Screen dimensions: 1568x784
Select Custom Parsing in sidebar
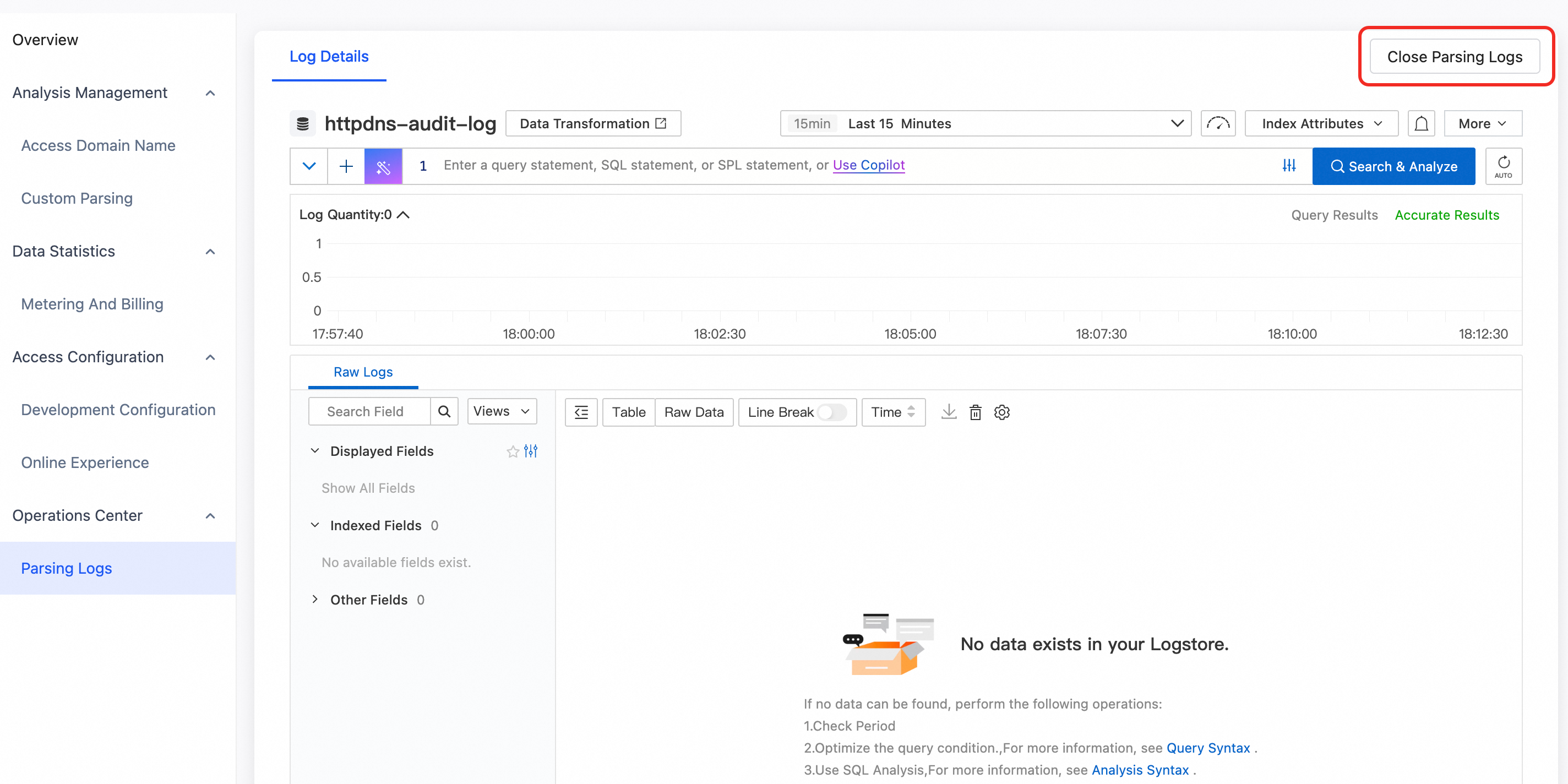pos(77,198)
